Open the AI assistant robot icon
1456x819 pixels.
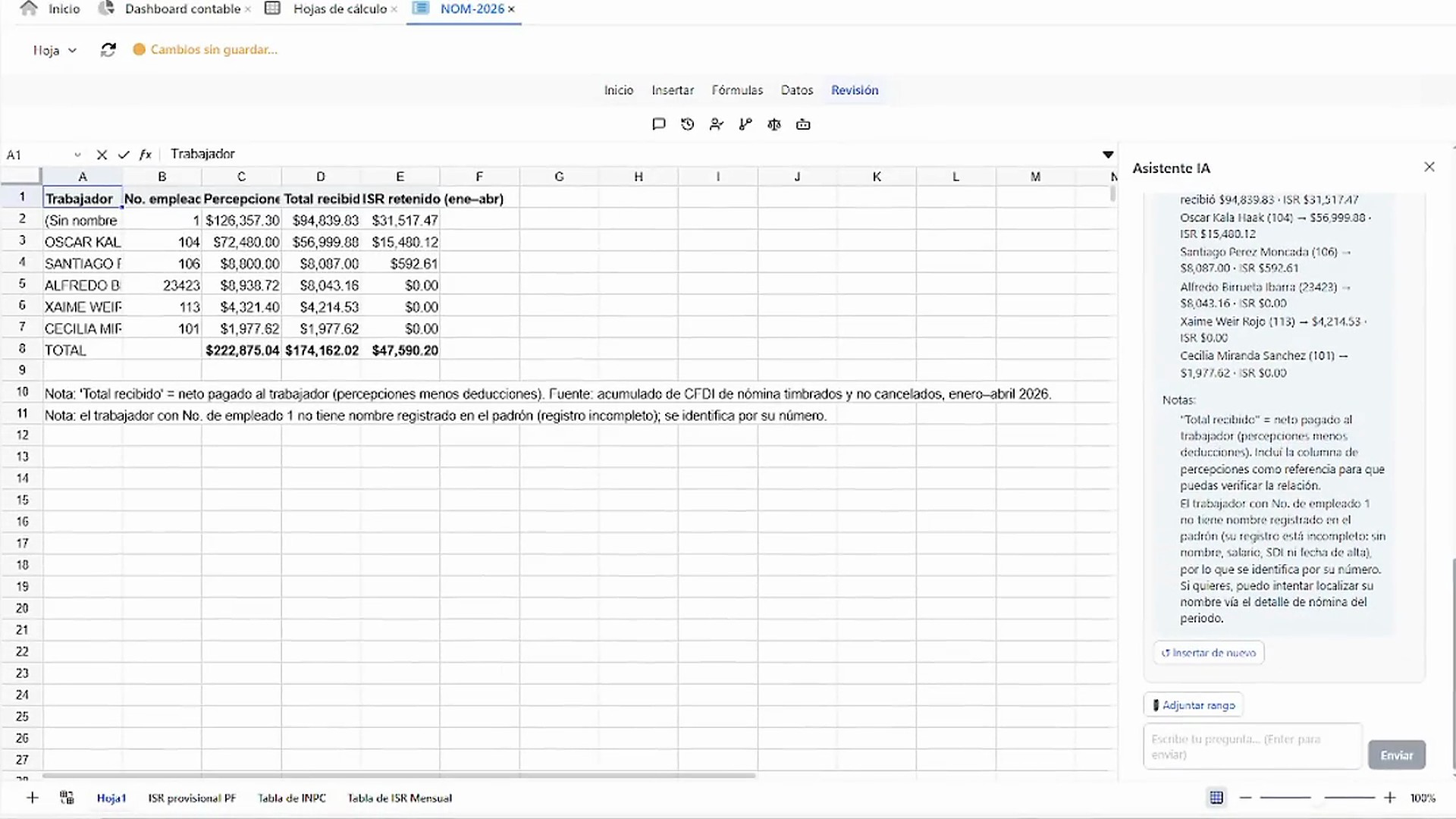(x=803, y=124)
